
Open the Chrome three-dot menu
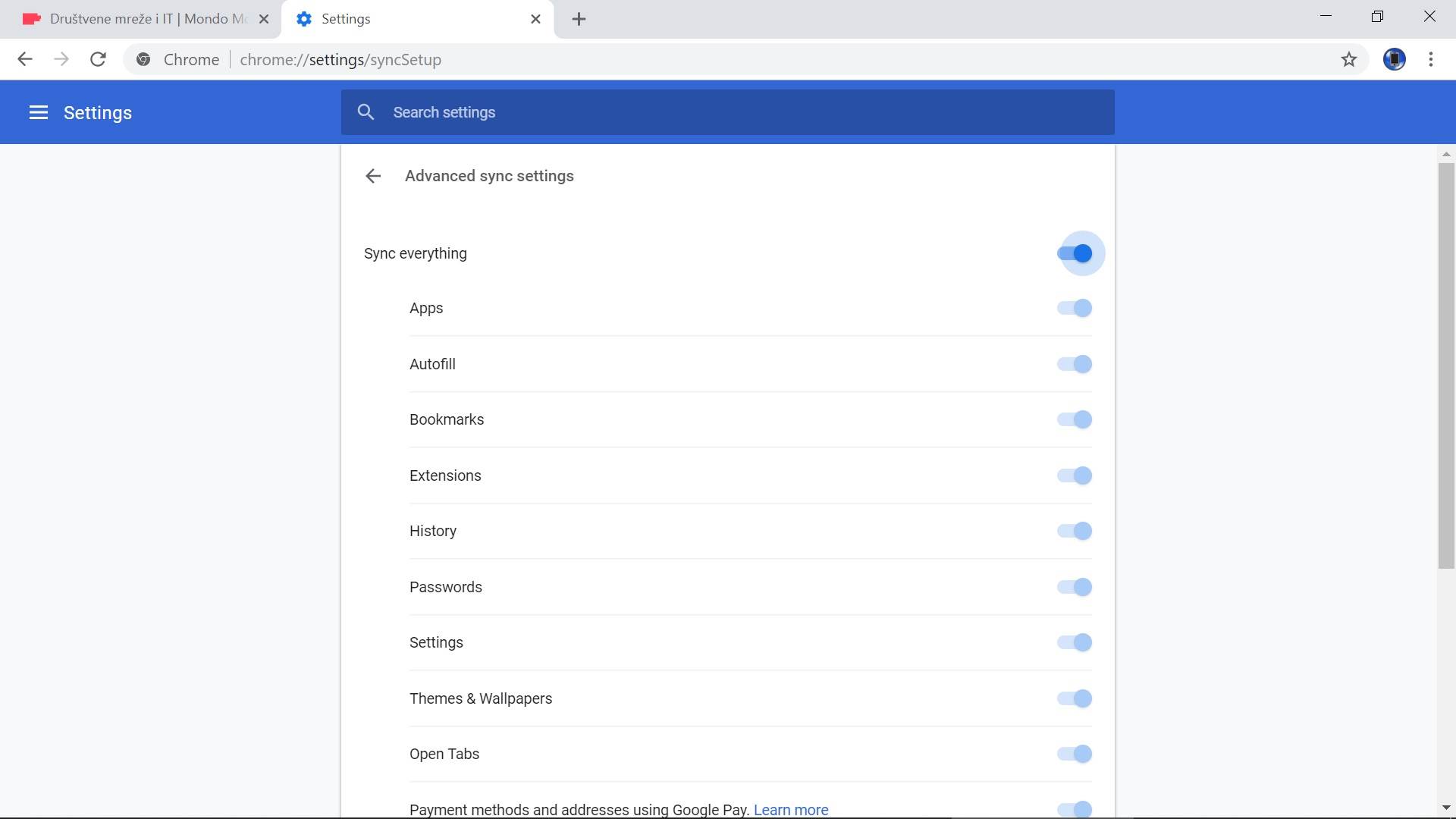1430,59
